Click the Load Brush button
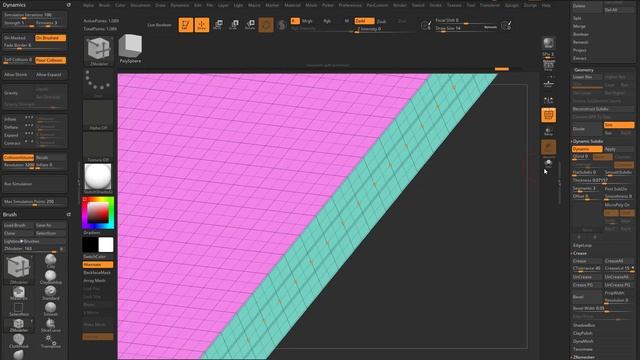Image resolution: width=640 pixels, height=360 pixels. click(x=18, y=226)
